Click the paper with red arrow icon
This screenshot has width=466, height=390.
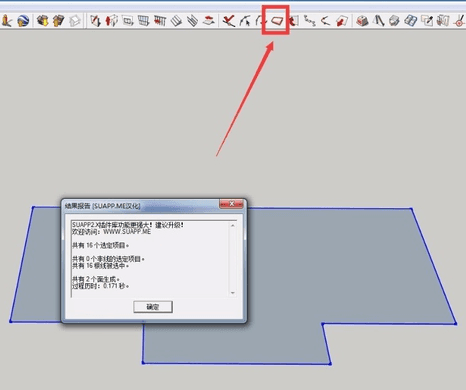tap(342, 21)
